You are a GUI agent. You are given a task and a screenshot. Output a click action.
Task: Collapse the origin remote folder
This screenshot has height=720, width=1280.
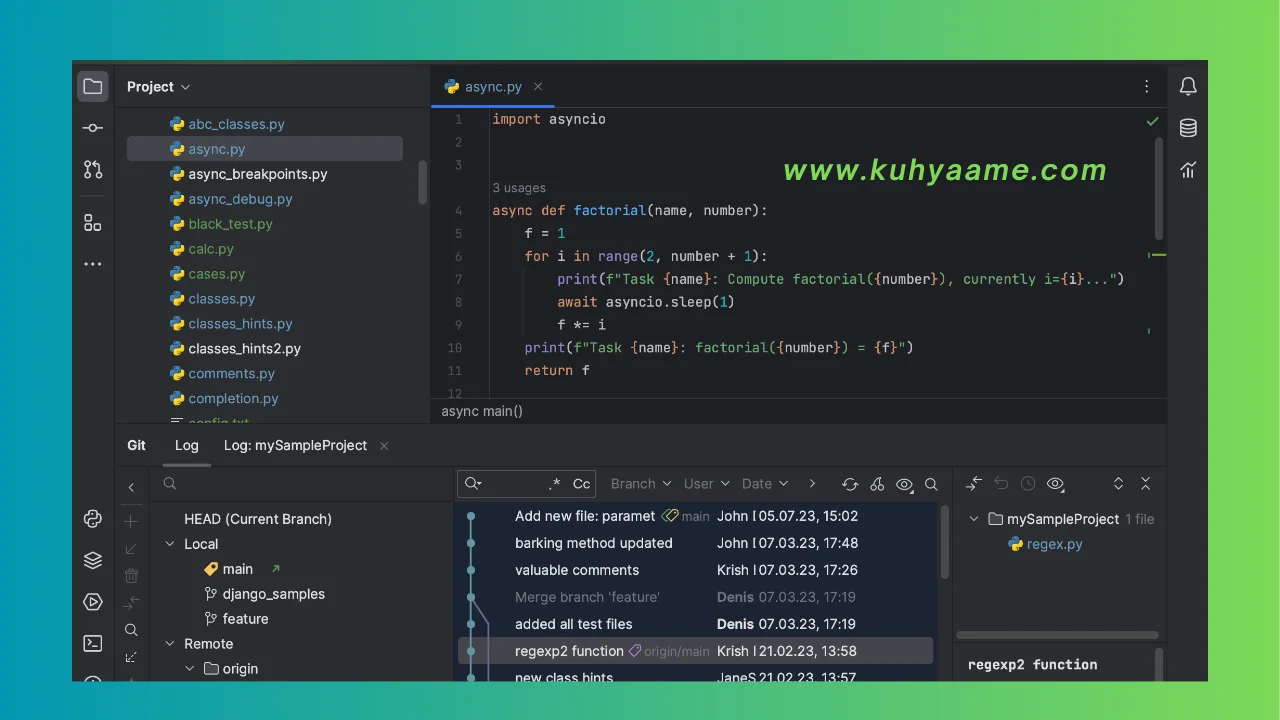190,669
